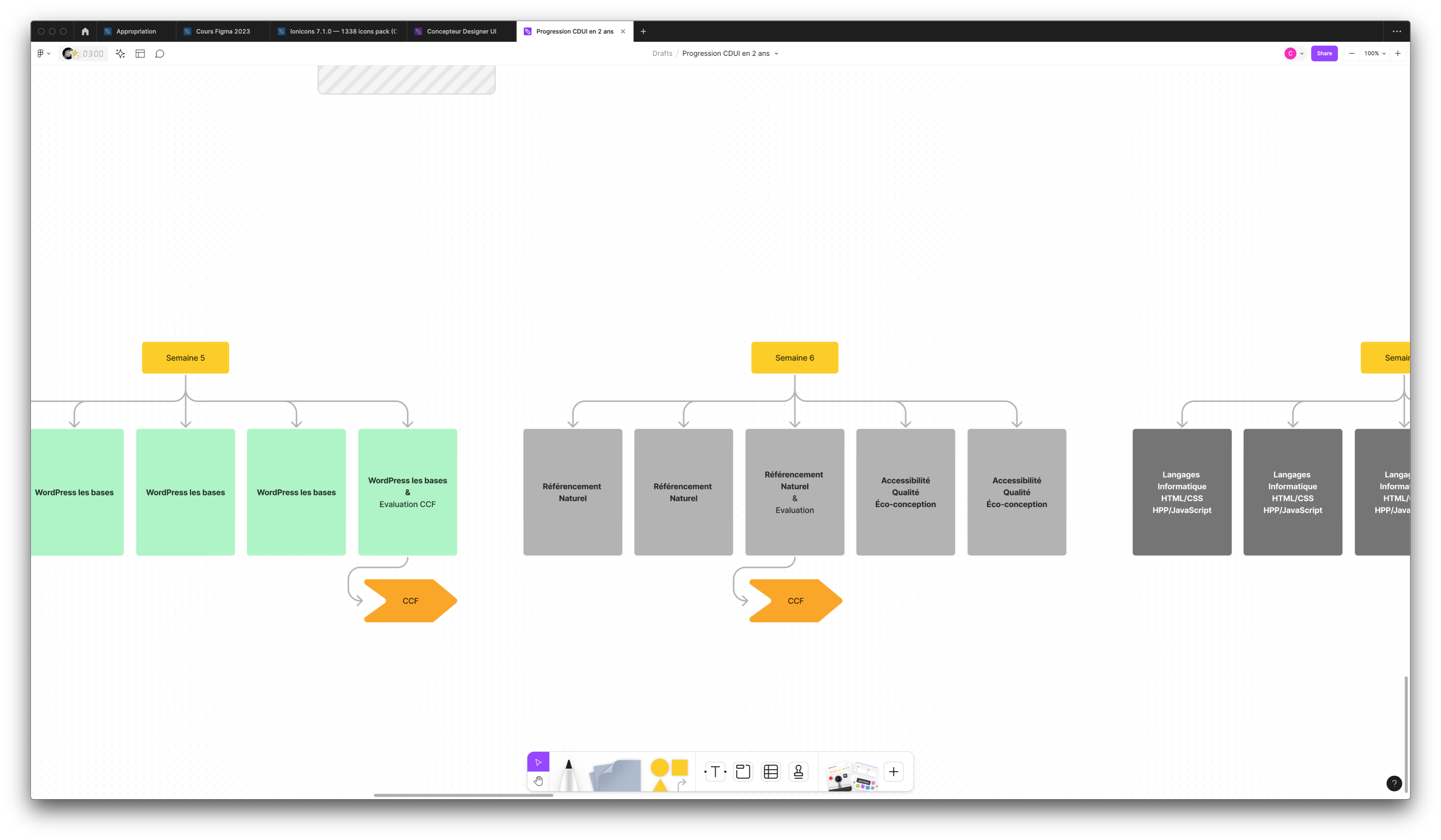Open the 100% zoom level dropdown
This screenshot has height=840, width=1441.
[1374, 54]
